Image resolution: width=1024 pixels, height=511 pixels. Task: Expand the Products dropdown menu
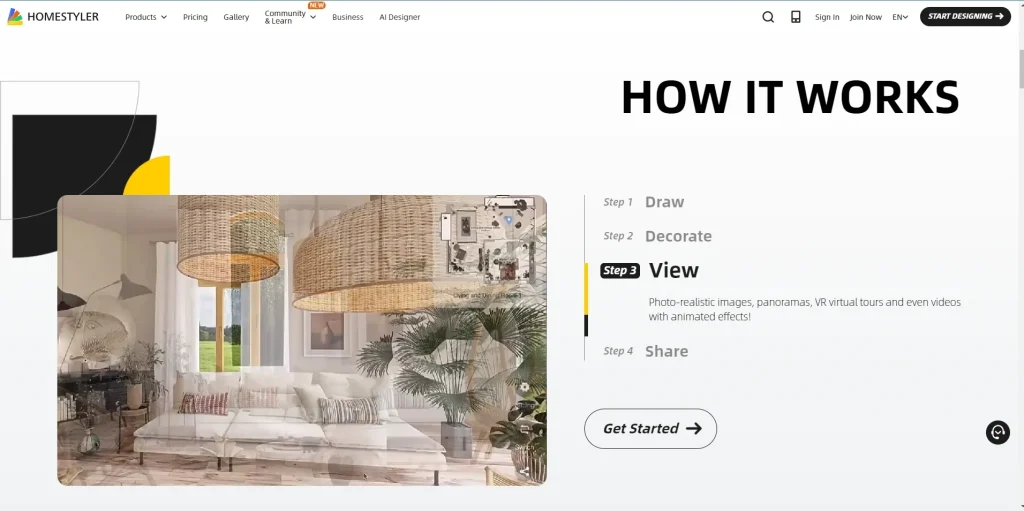pyautogui.click(x=146, y=17)
